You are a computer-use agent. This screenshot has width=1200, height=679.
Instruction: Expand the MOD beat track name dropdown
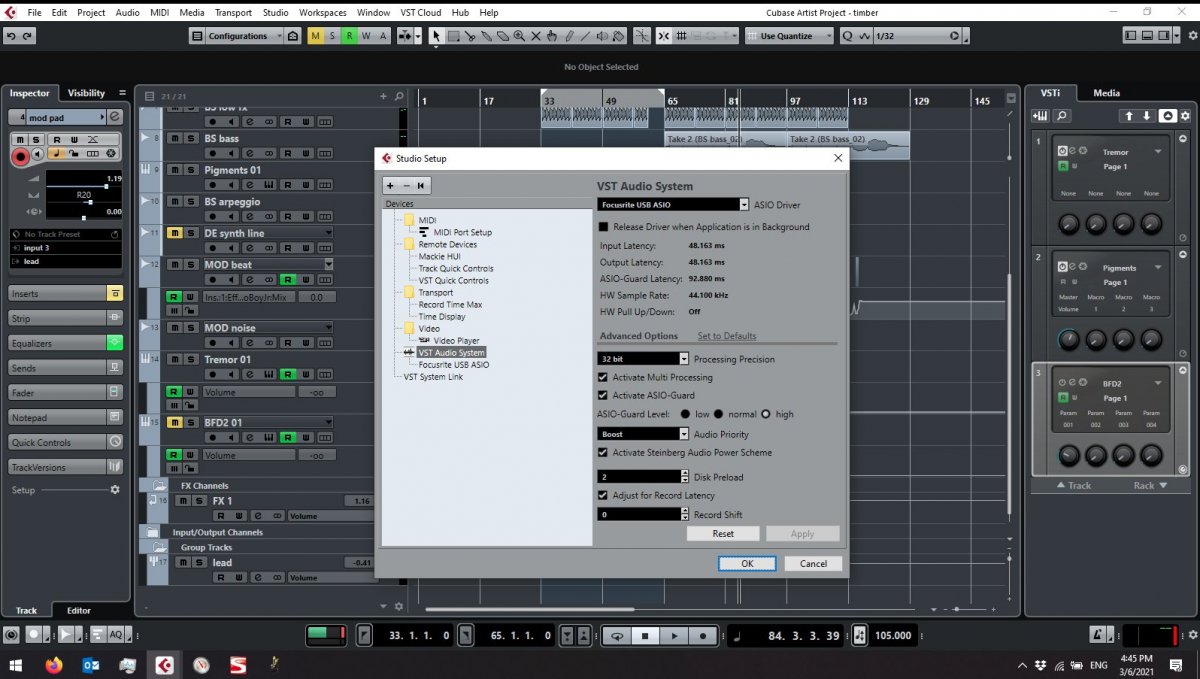click(328, 264)
